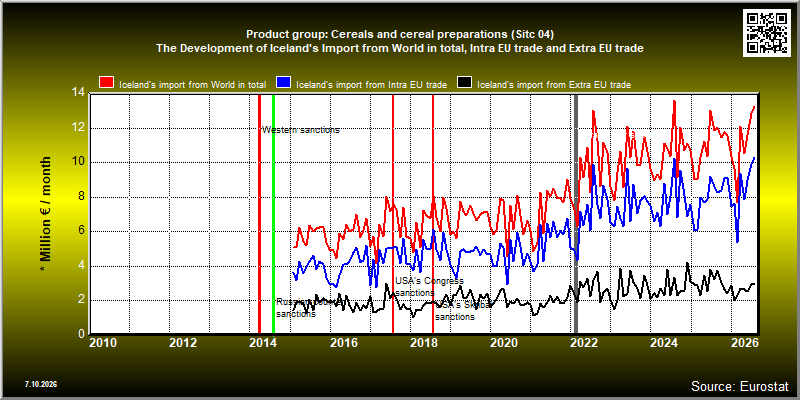Click the x-axis label 2014
This screenshot has width=800, height=400.
click(263, 342)
